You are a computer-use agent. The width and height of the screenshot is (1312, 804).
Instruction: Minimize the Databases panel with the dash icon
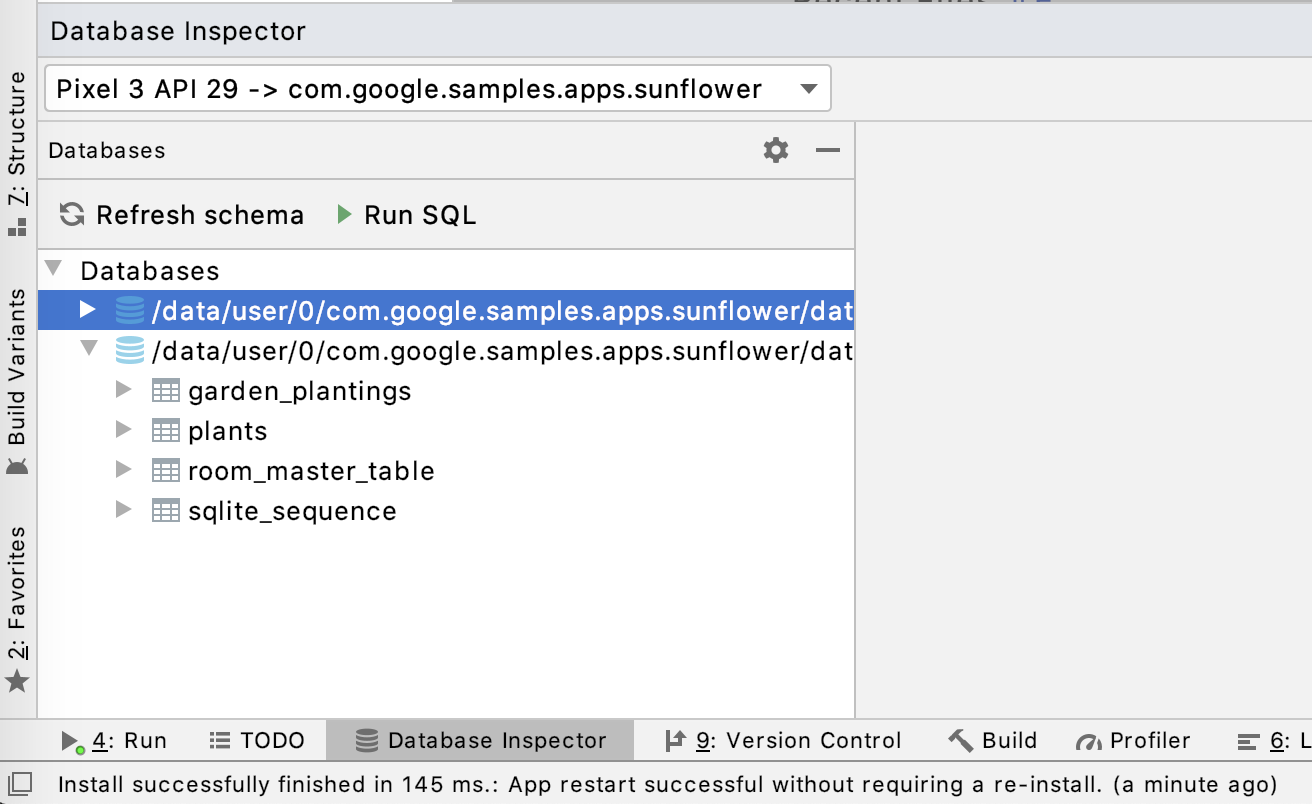point(827,151)
